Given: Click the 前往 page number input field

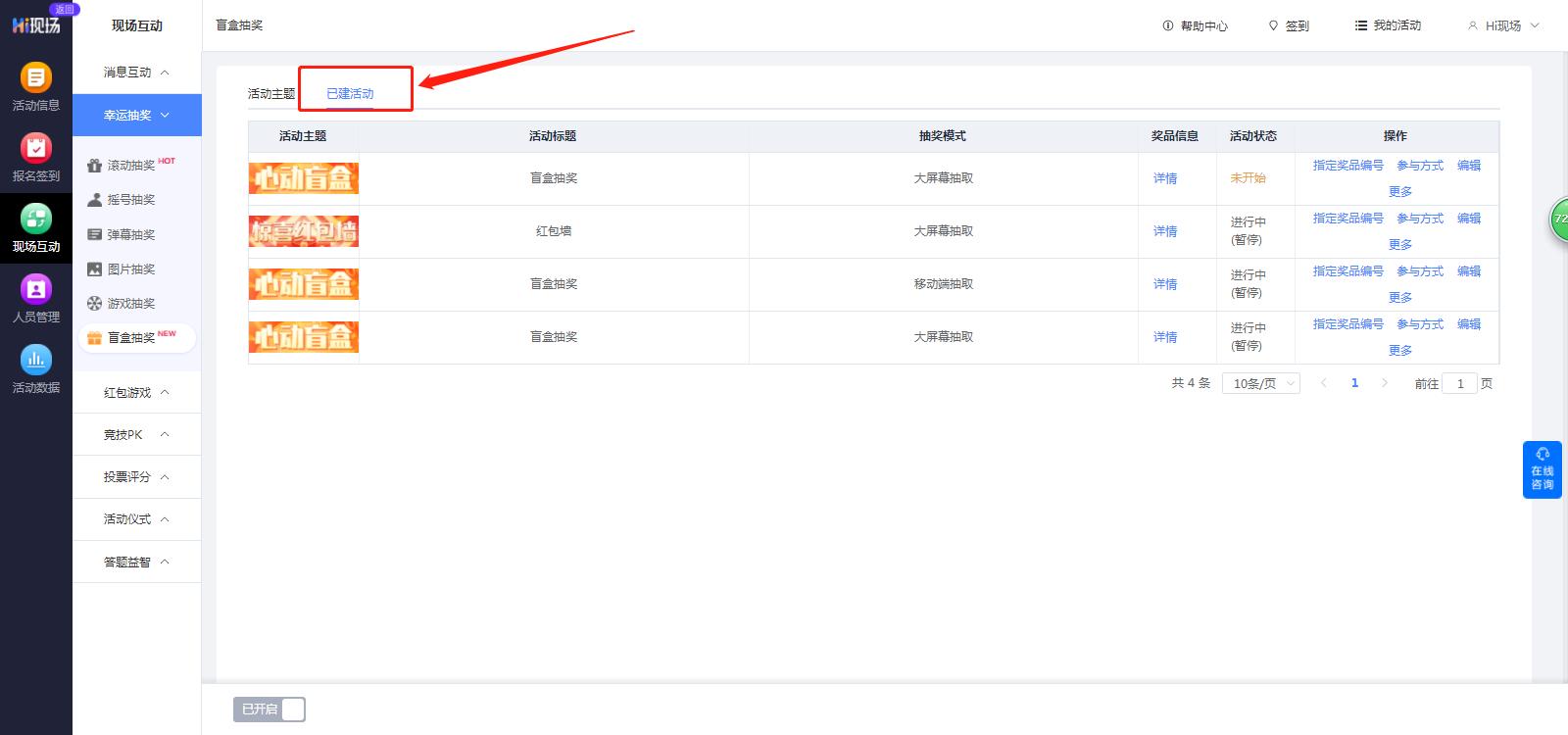Looking at the screenshot, I should 1460,384.
